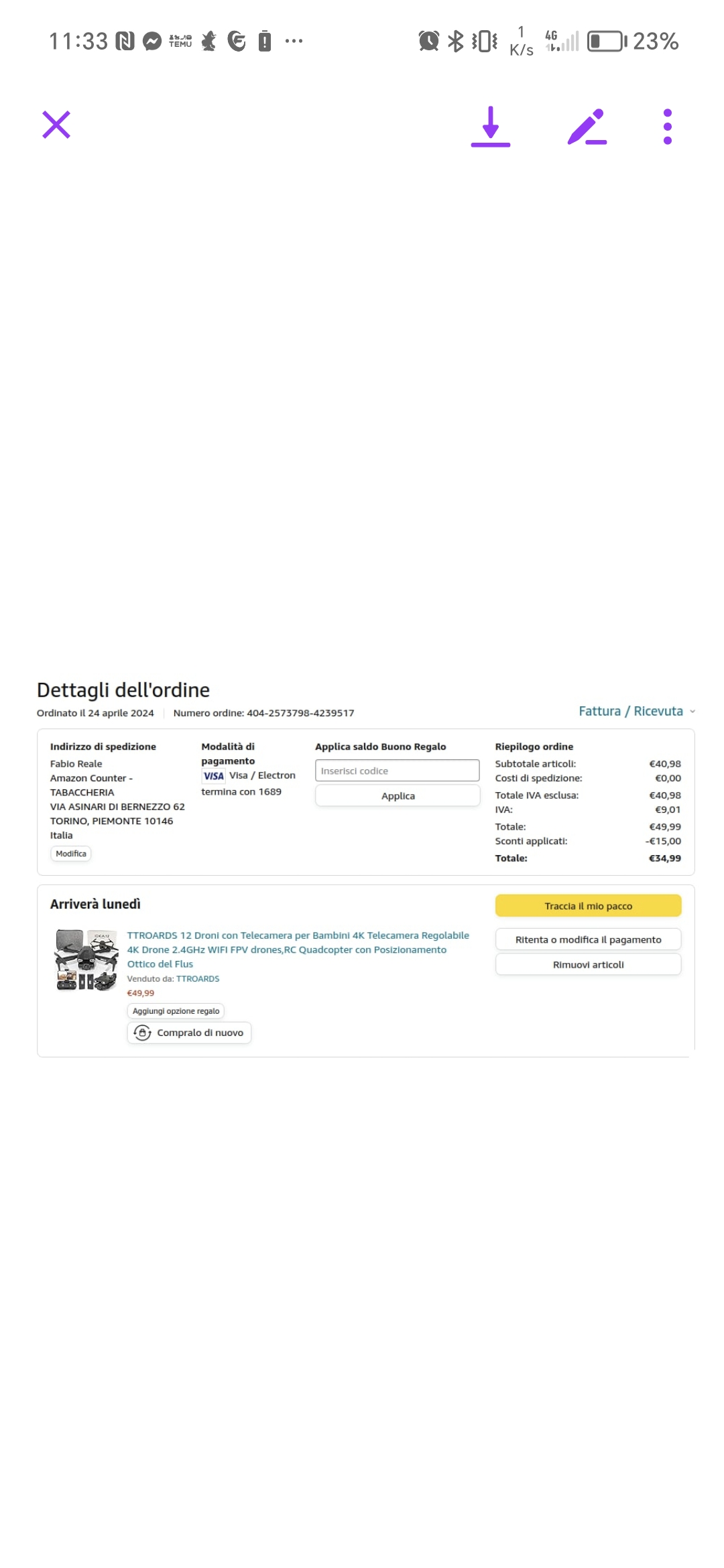
Task: Click the Modifica address button
Action: 71,854
